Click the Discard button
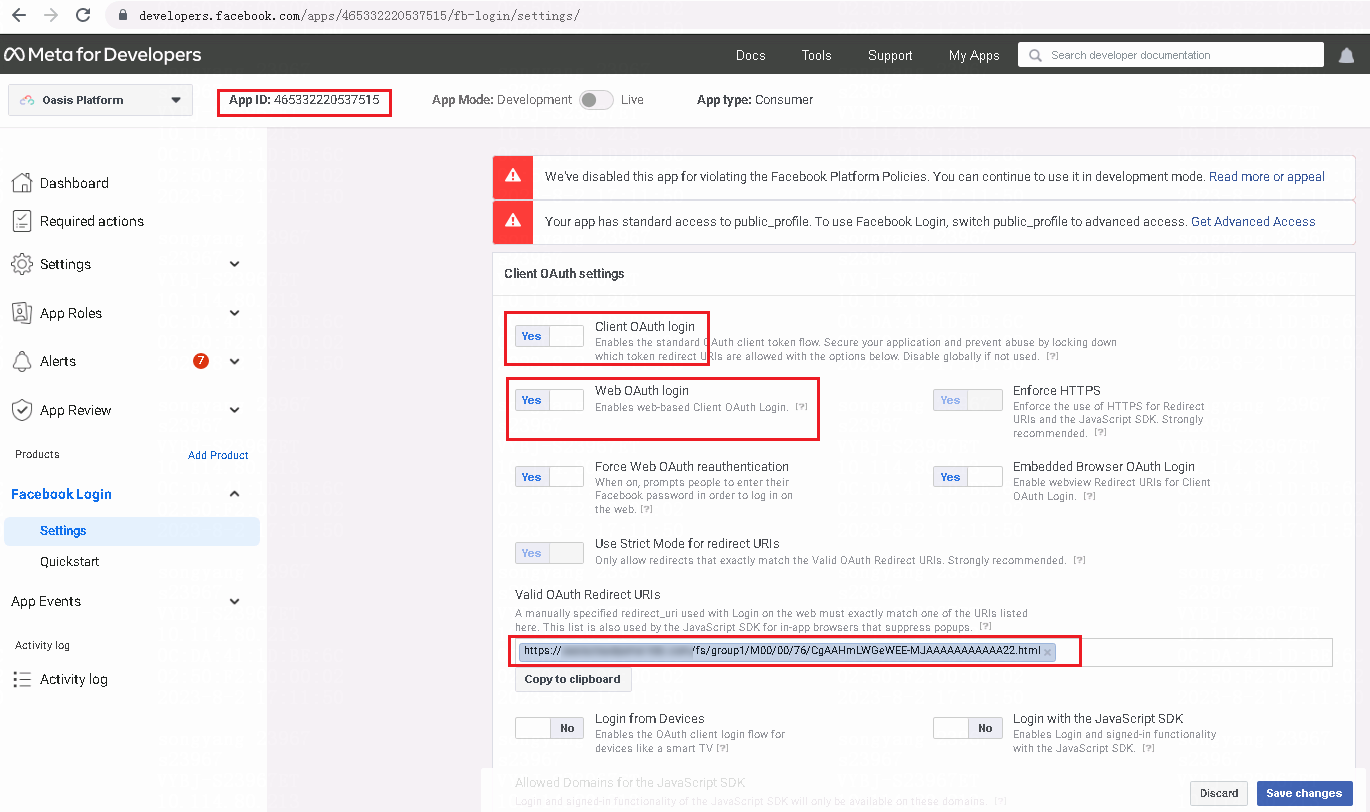Image resolution: width=1370 pixels, height=812 pixels. pyautogui.click(x=1219, y=793)
